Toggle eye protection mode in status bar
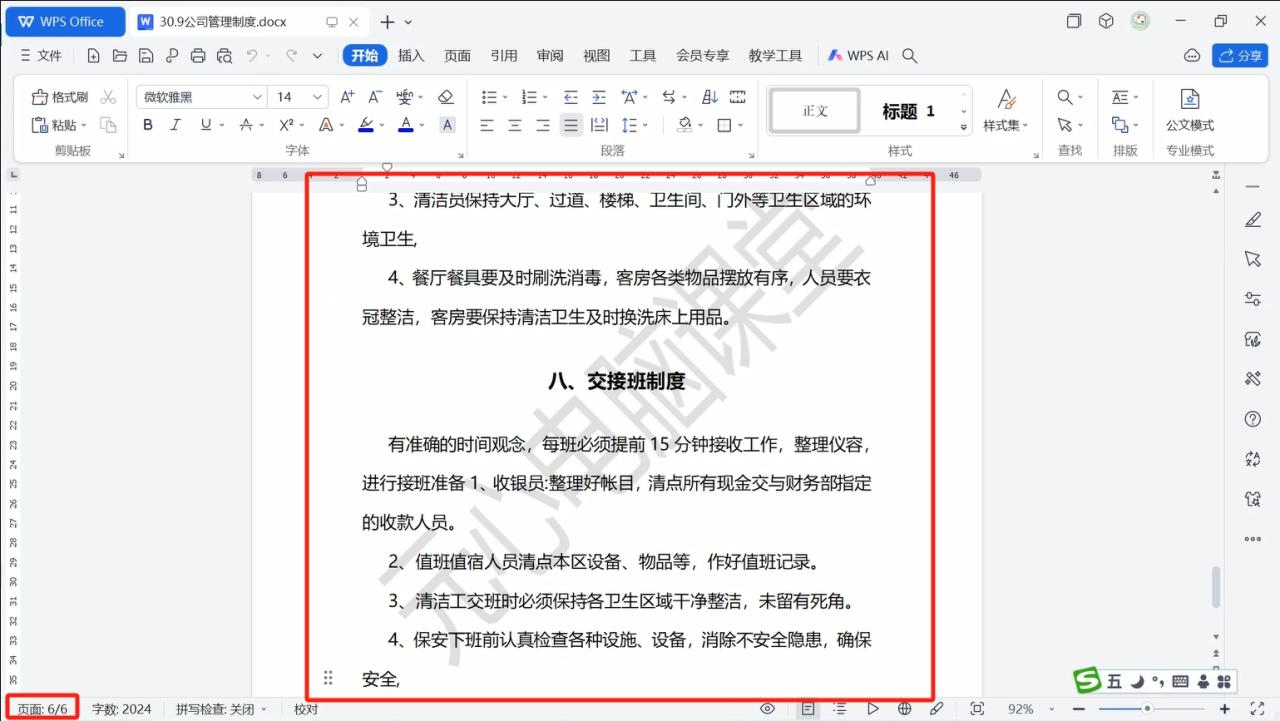This screenshot has width=1280, height=721. (767, 709)
